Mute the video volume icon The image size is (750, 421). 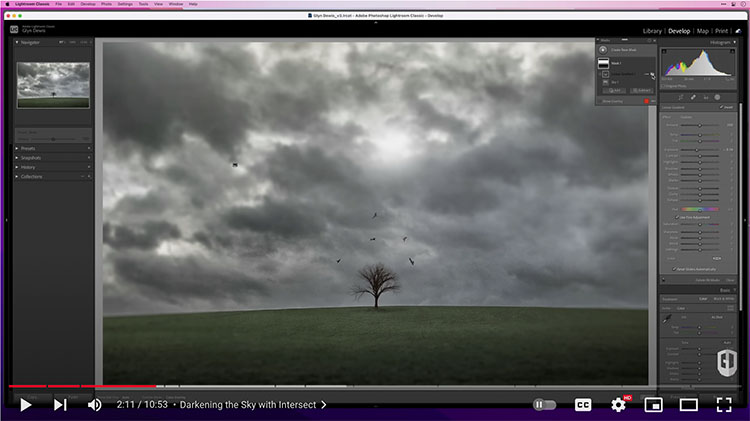coord(94,405)
